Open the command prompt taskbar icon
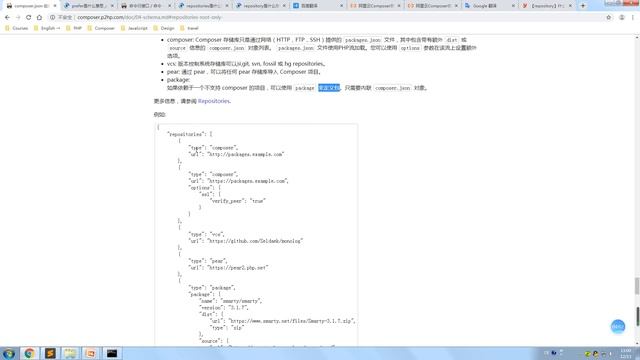 pos(112,353)
